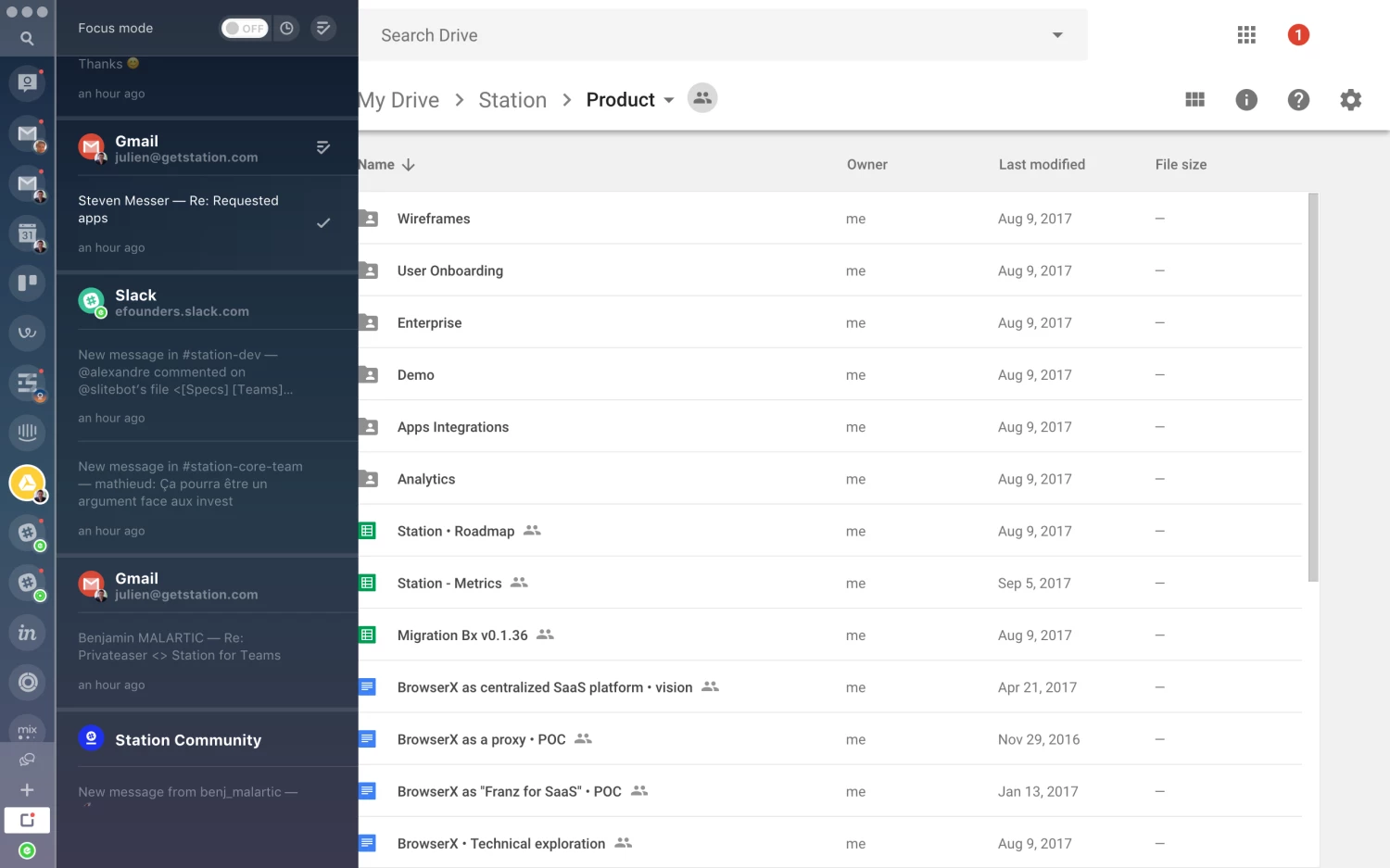1390x868 pixels.
Task: Select the BrowserX as "Franz for SaaS" doc
Action: pos(830,791)
